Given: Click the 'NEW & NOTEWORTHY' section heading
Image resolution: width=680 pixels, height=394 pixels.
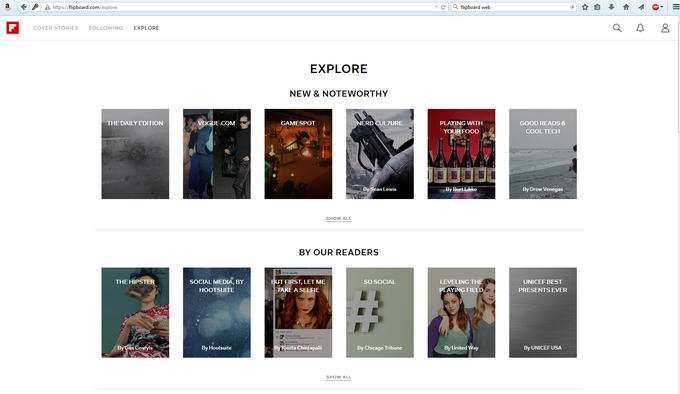Looking at the screenshot, I should [339, 94].
